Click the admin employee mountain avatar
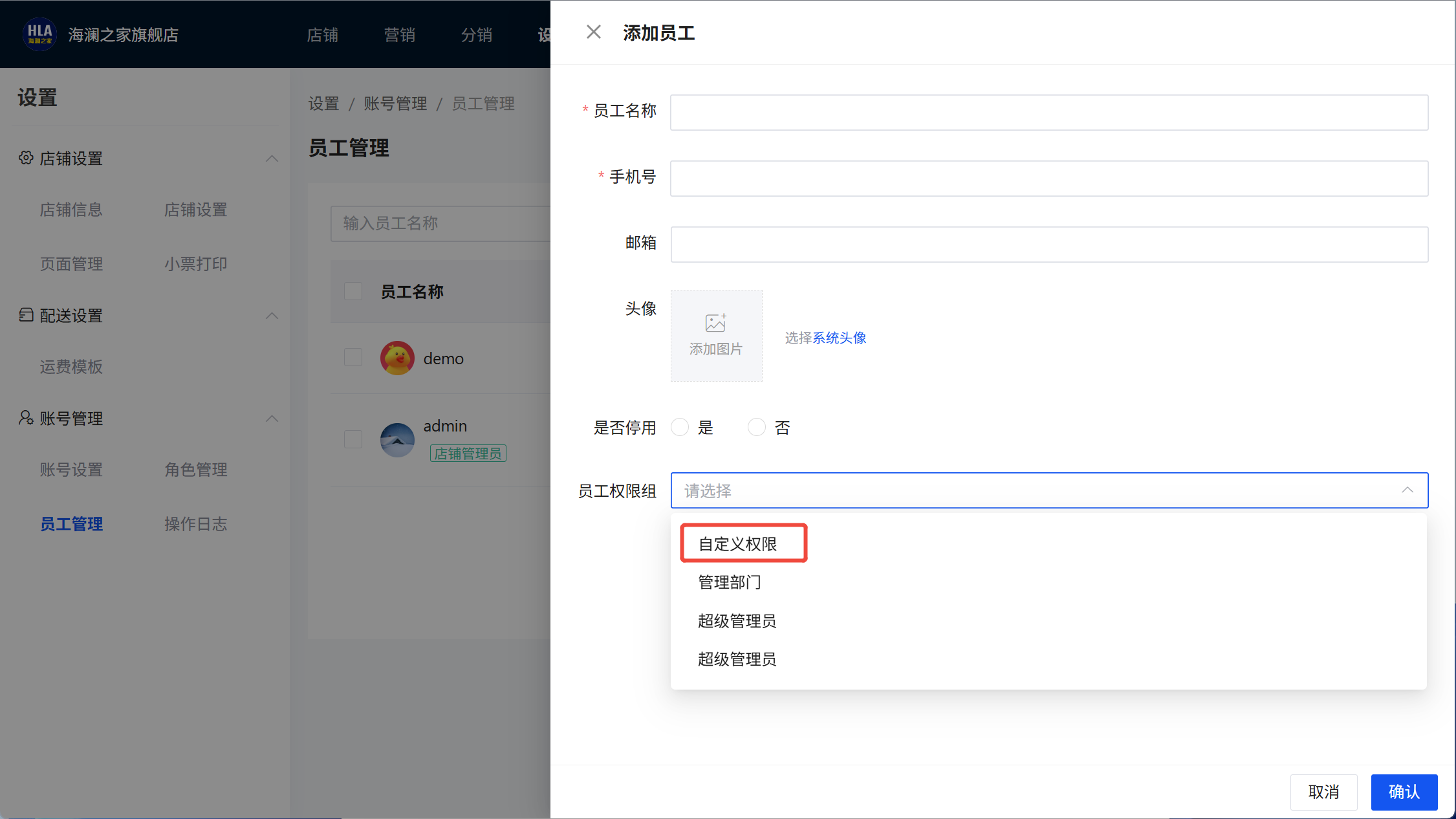The image size is (1456, 819). coord(397,439)
